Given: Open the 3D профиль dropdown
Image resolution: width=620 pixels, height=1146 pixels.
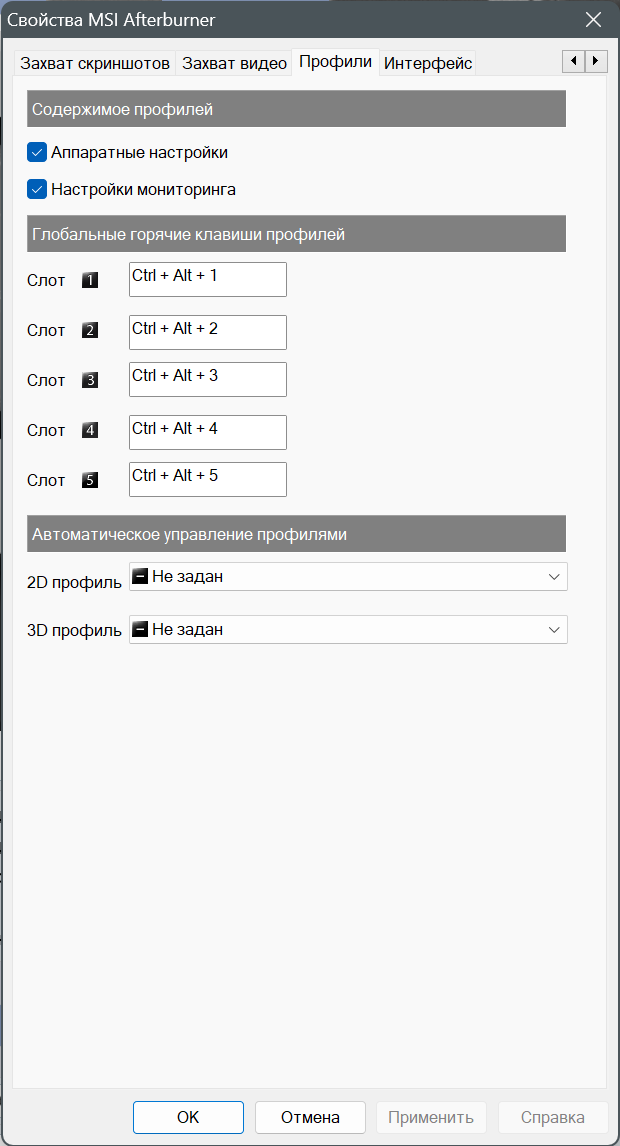Looking at the screenshot, I should click(x=348, y=630).
